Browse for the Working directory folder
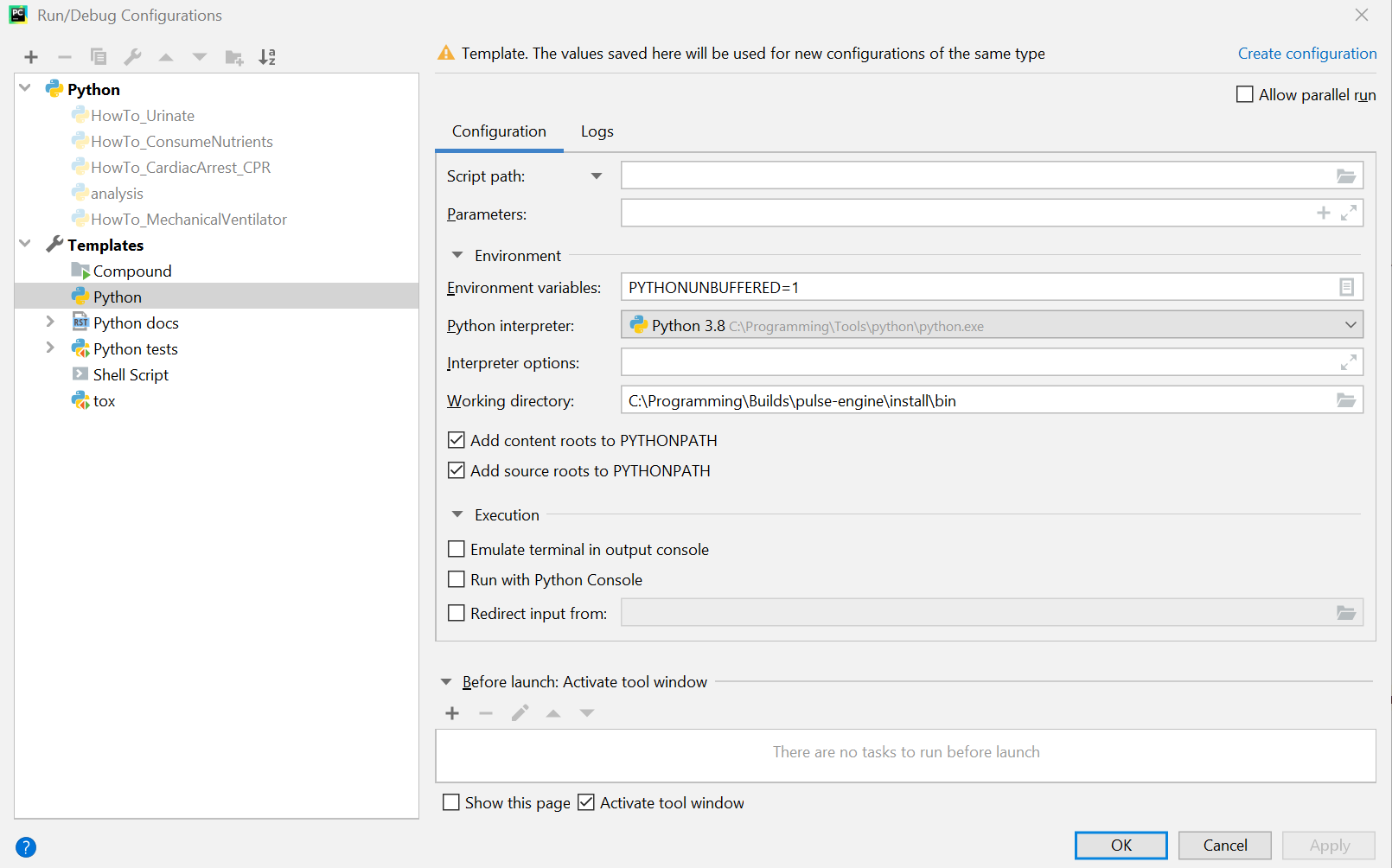Viewport: 1392px width, 868px height. point(1345,400)
